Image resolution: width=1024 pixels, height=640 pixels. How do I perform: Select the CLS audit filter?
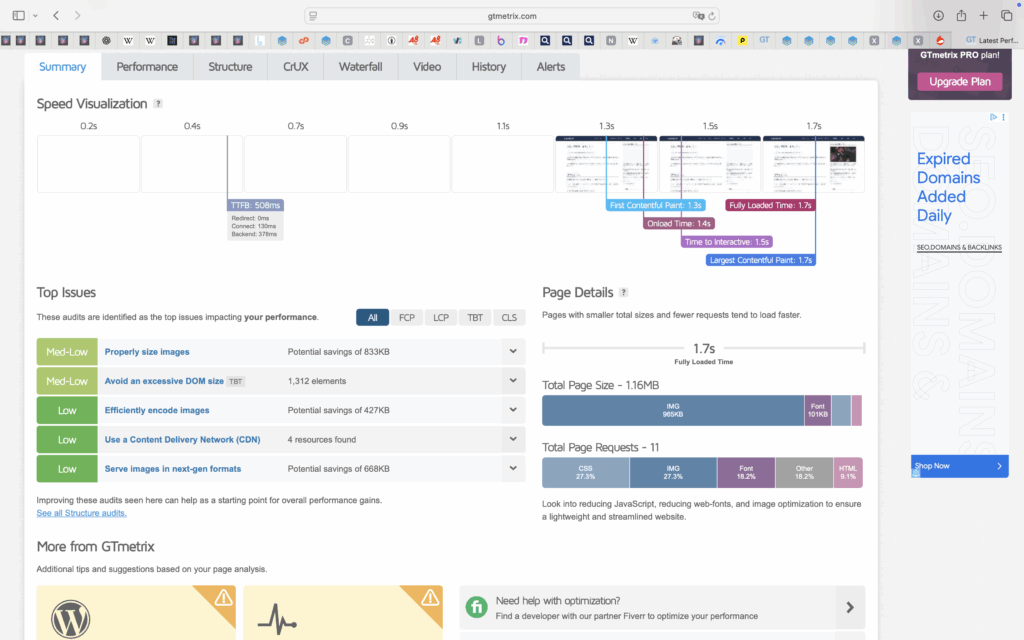[509, 317]
